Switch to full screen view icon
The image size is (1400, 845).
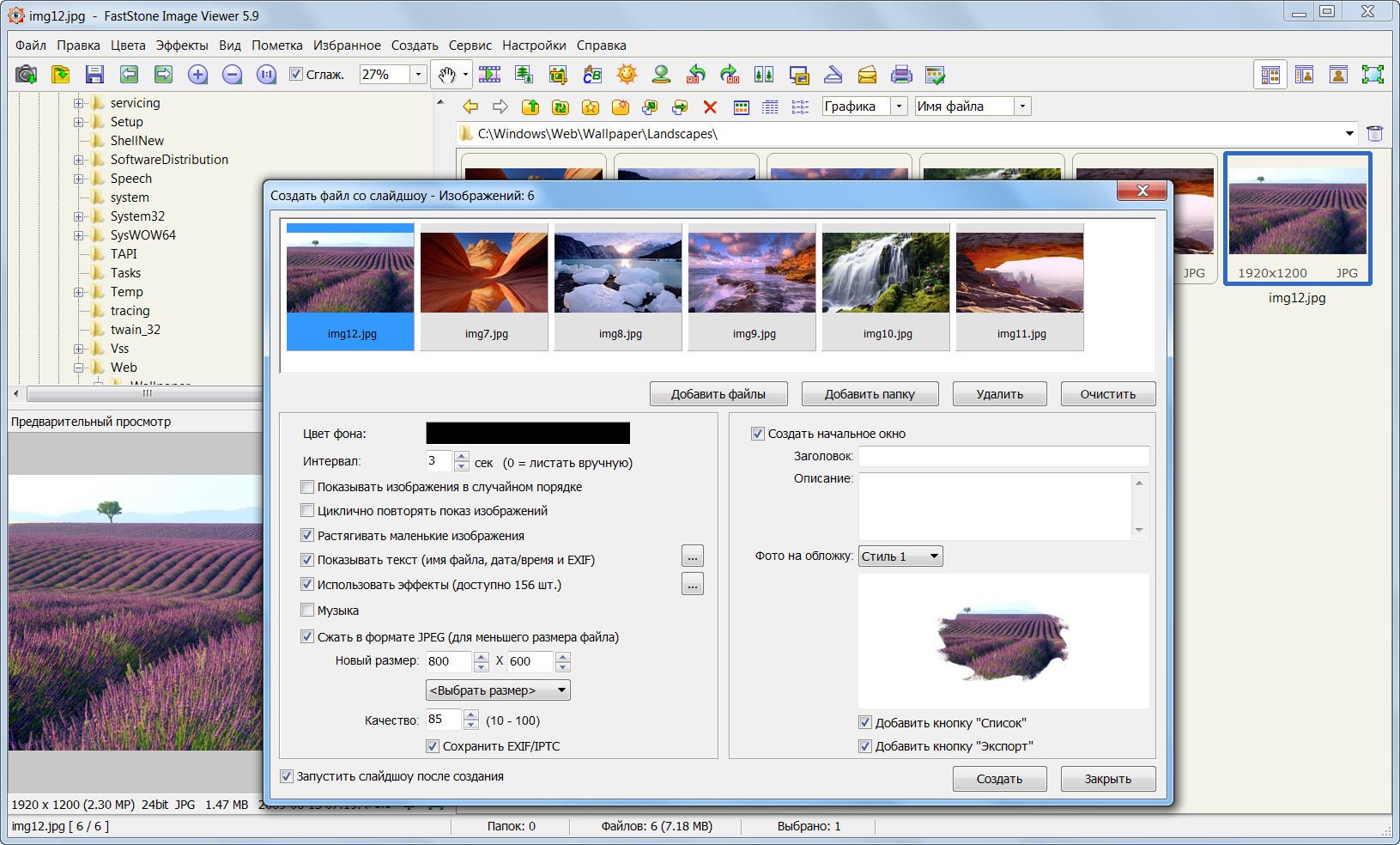[1373, 75]
